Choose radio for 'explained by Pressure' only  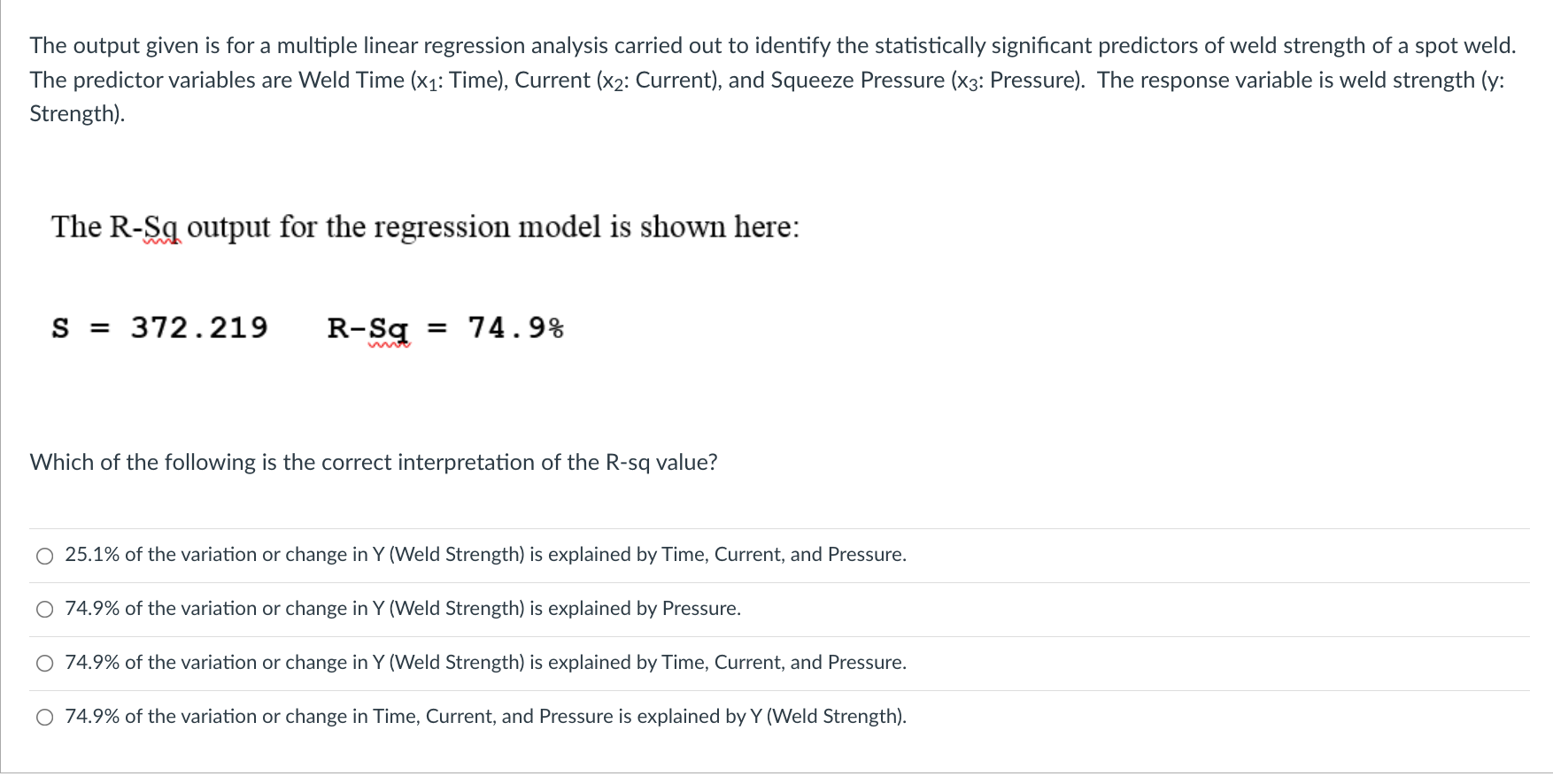coord(44,611)
